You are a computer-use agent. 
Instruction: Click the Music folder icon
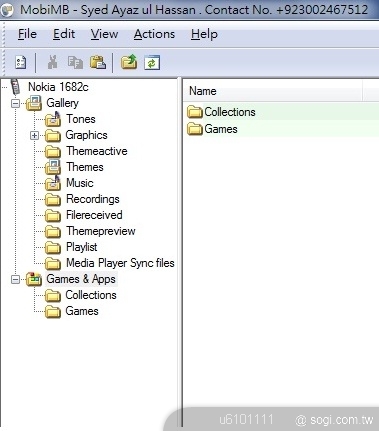coord(53,183)
